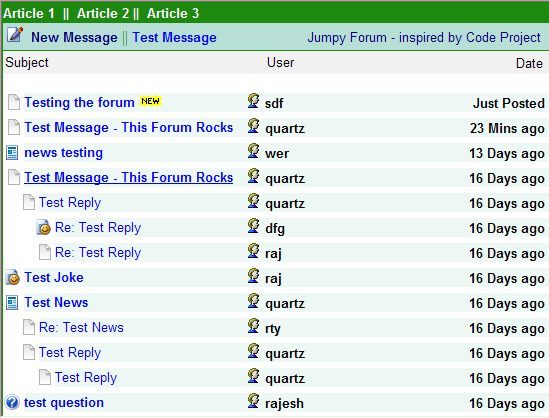This screenshot has height=418, width=549.
Task: Click smiley icon beside Re: Test Reply by dfg
Action: point(44,227)
